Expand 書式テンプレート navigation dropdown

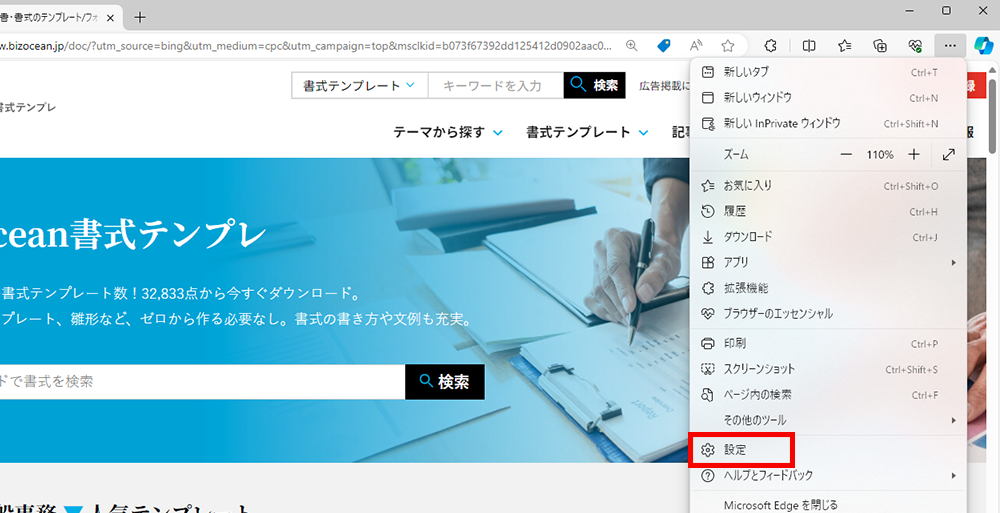coord(587,132)
